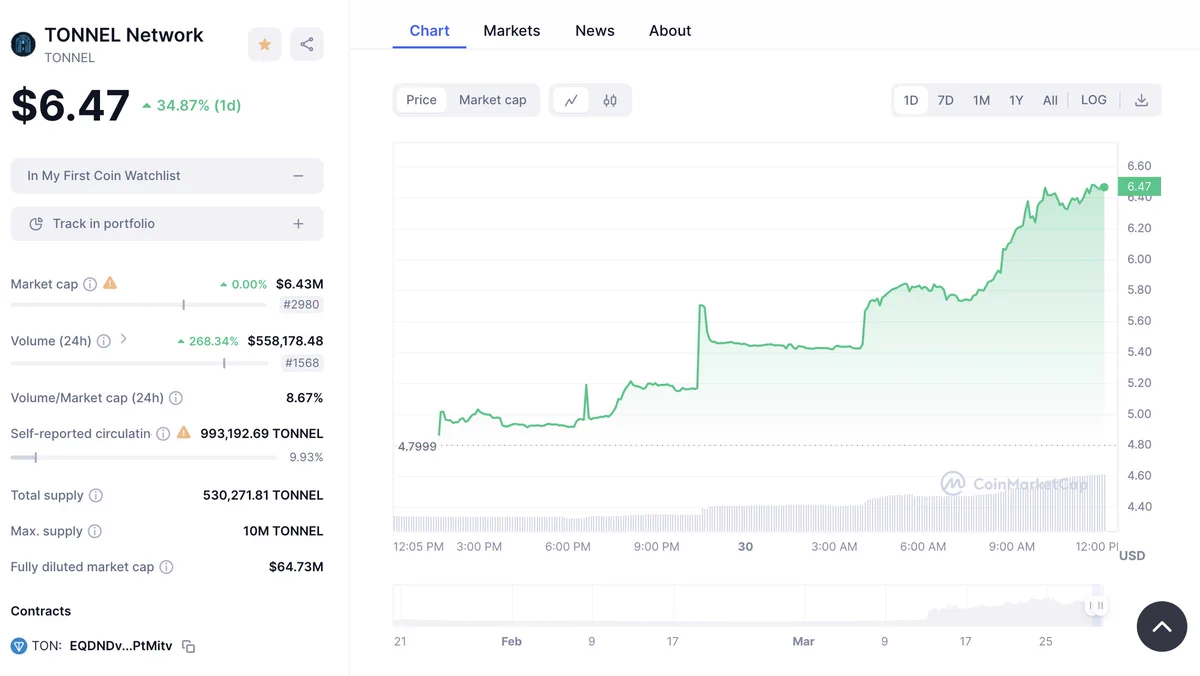The image size is (1200, 676).
Task: Click the current price 6.47 chart label
Action: click(x=1138, y=186)
